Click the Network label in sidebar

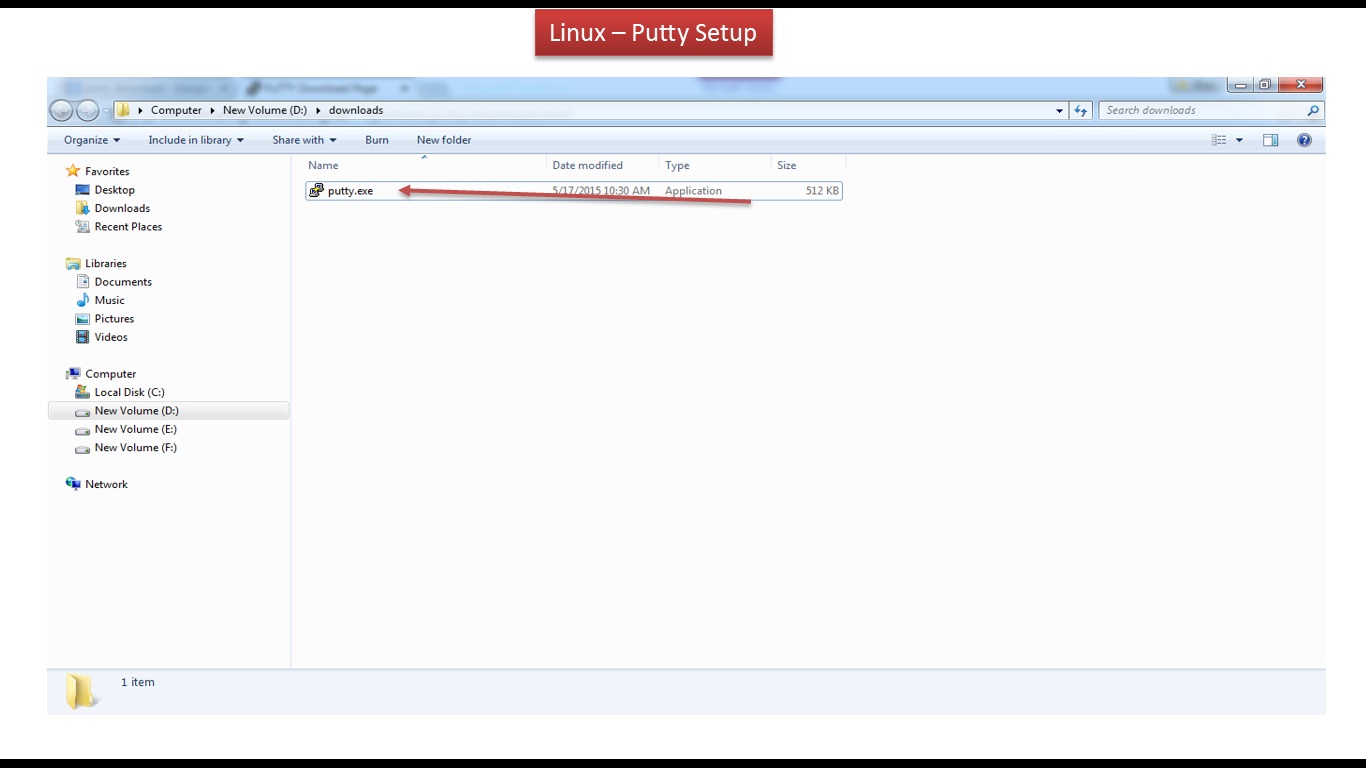pyautogui.click(x=106, y=484)
